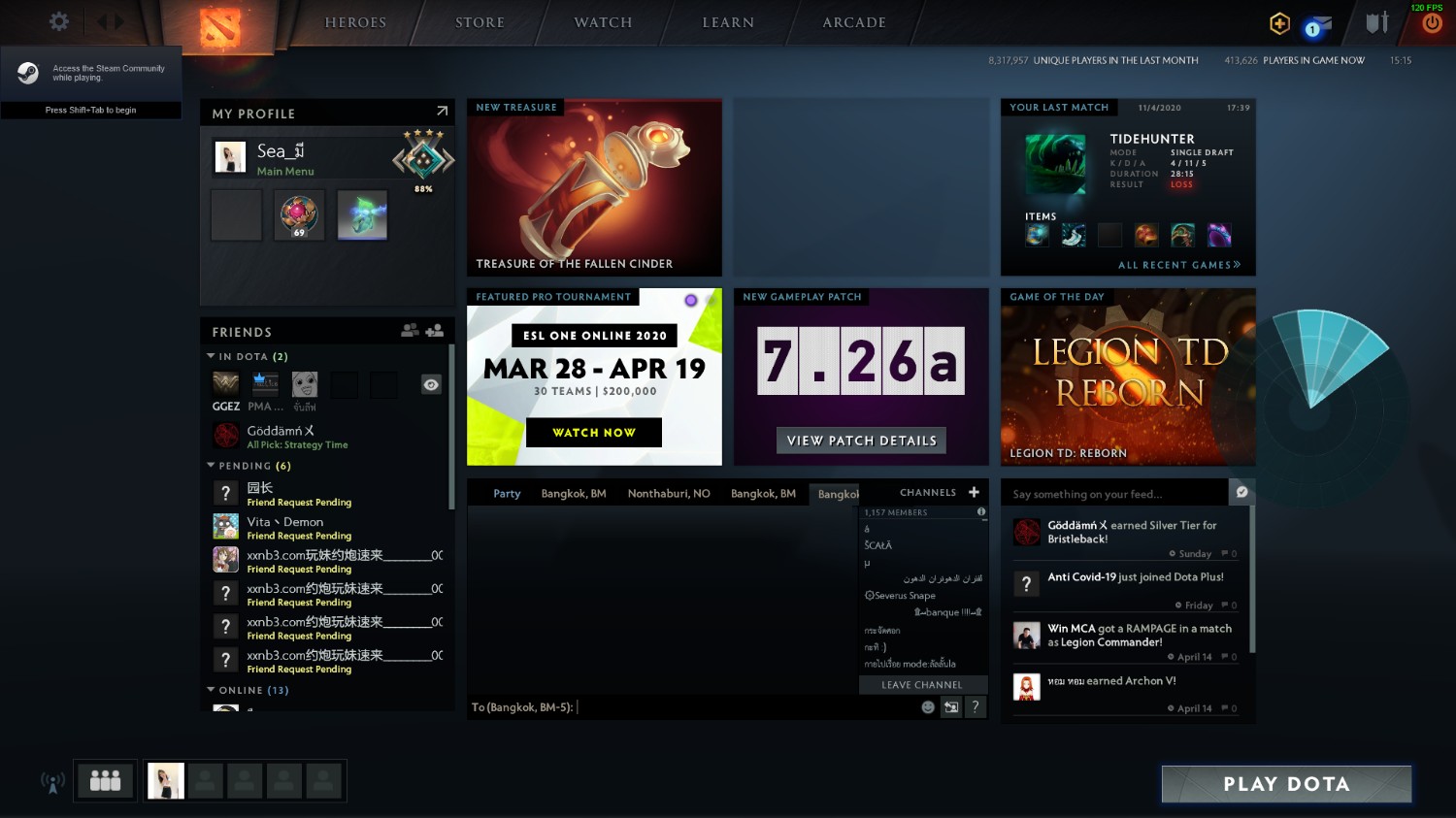This screenshot has height=818, width=1456.
Task: Click the Steam logo in the overlay notice
Action: point(27,73)
